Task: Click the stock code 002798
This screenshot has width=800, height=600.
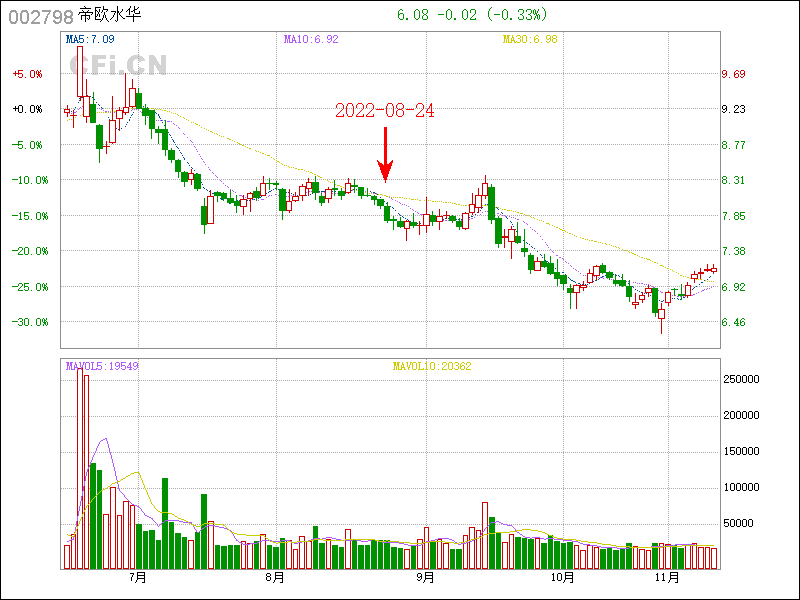Action: click(x=41, y=16)
